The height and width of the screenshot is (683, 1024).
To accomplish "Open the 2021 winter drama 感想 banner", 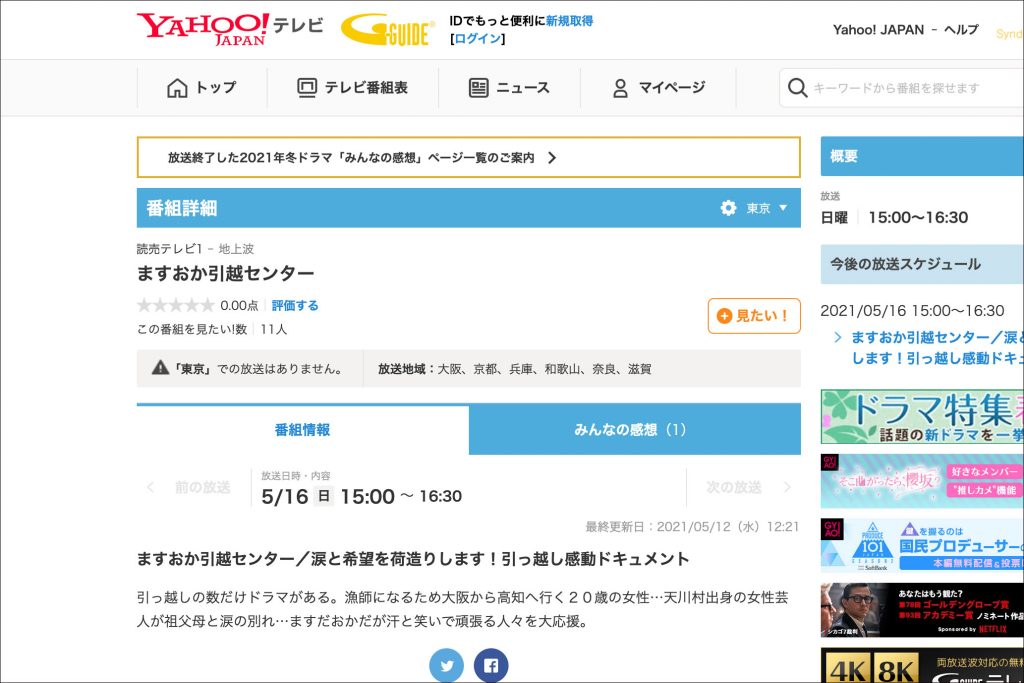I will 468,158.
